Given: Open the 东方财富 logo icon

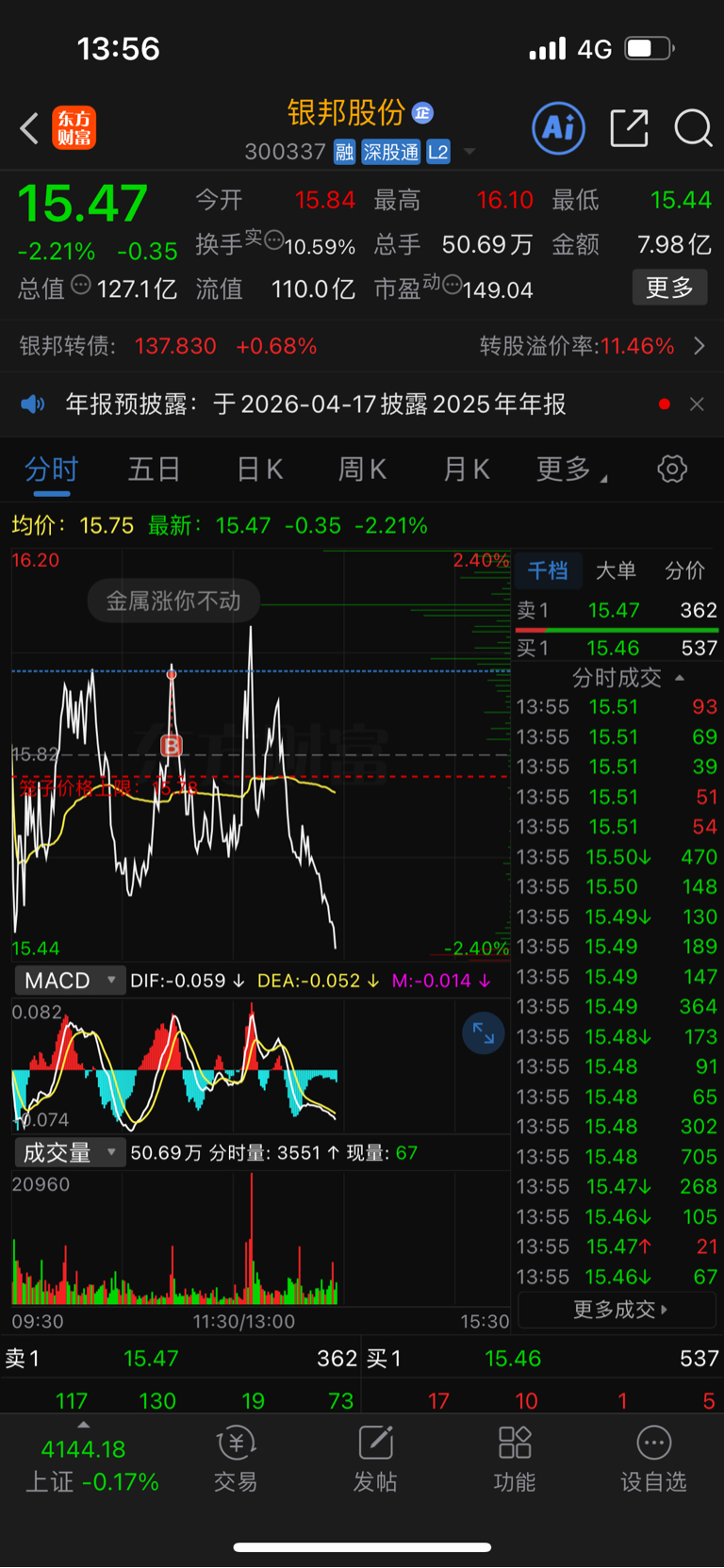Looking at the screenshot, I should [x=74, y=128].
